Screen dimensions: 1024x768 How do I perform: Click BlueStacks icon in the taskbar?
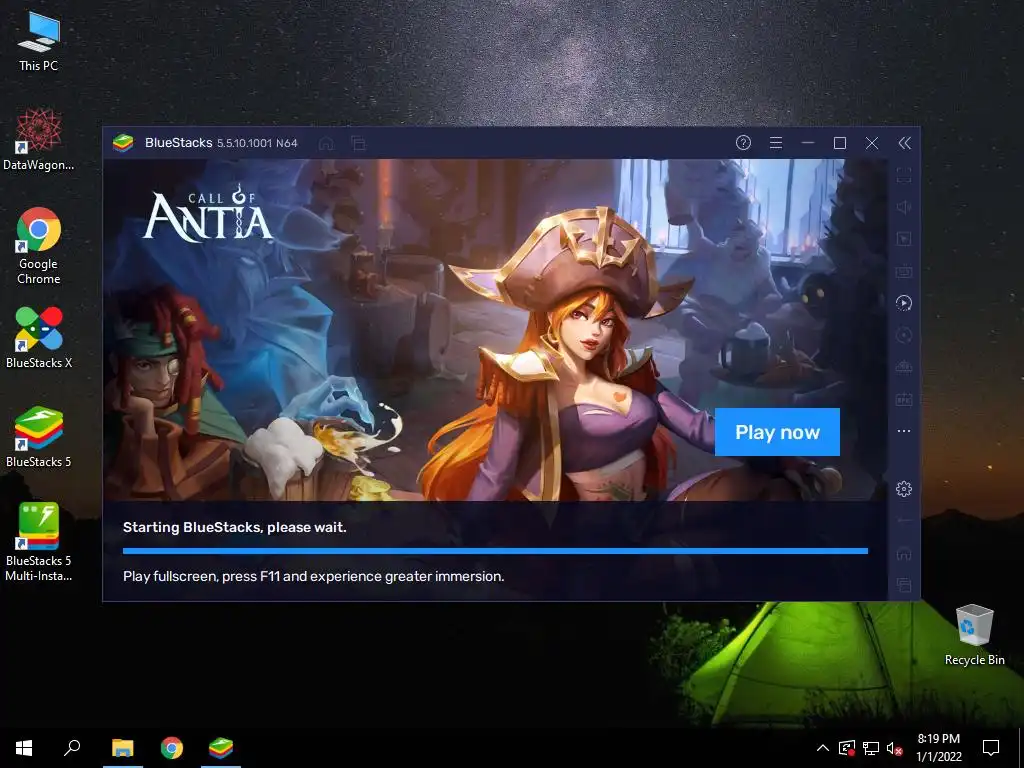(x=221, y=748)
